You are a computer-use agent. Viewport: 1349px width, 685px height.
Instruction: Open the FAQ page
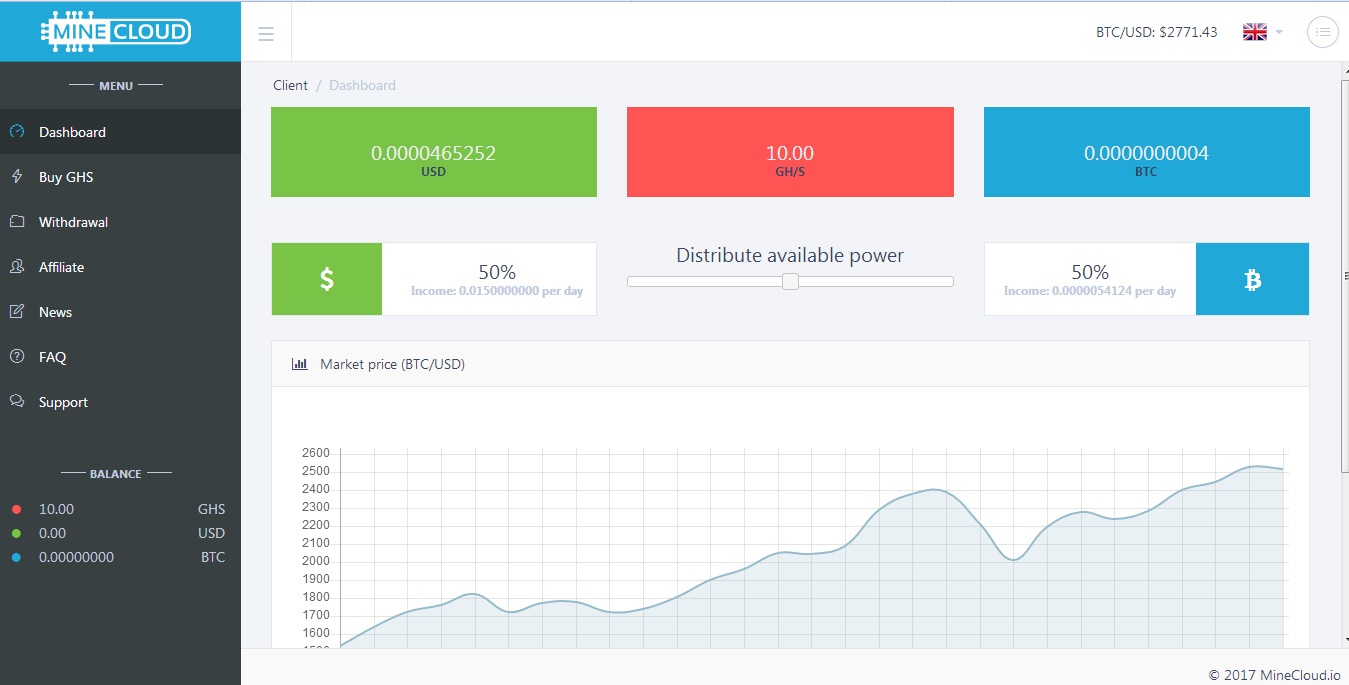tap(120, 357)
